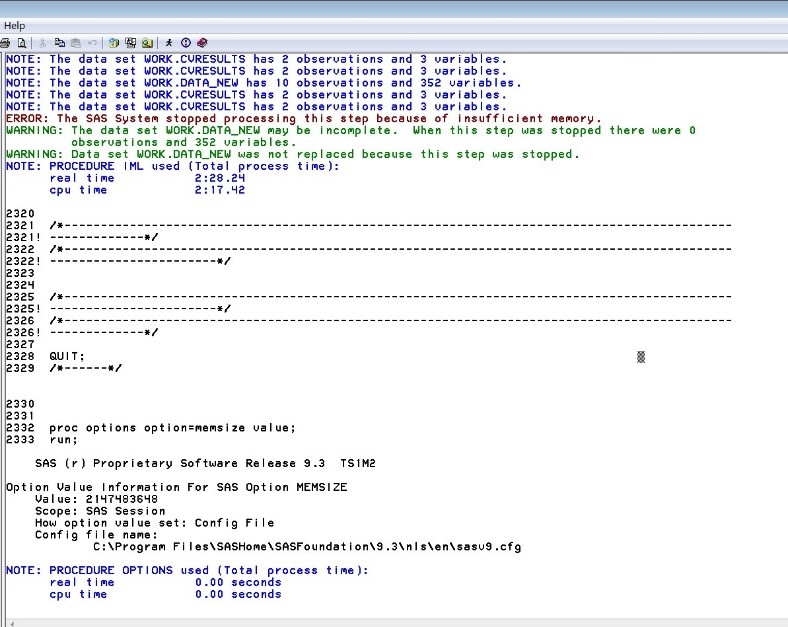This screenshot has height=627, width=788.
Task: Open the SAS Explorer icon
Action: point(131,43)
